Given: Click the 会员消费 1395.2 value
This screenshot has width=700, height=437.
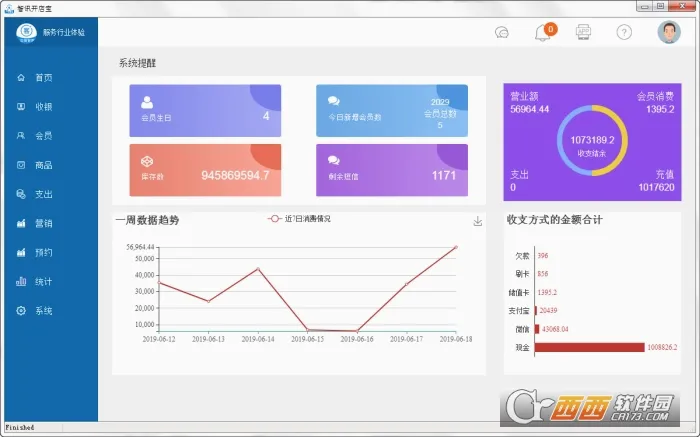Looking at the screenshot, I should click(x=660, y=109).
